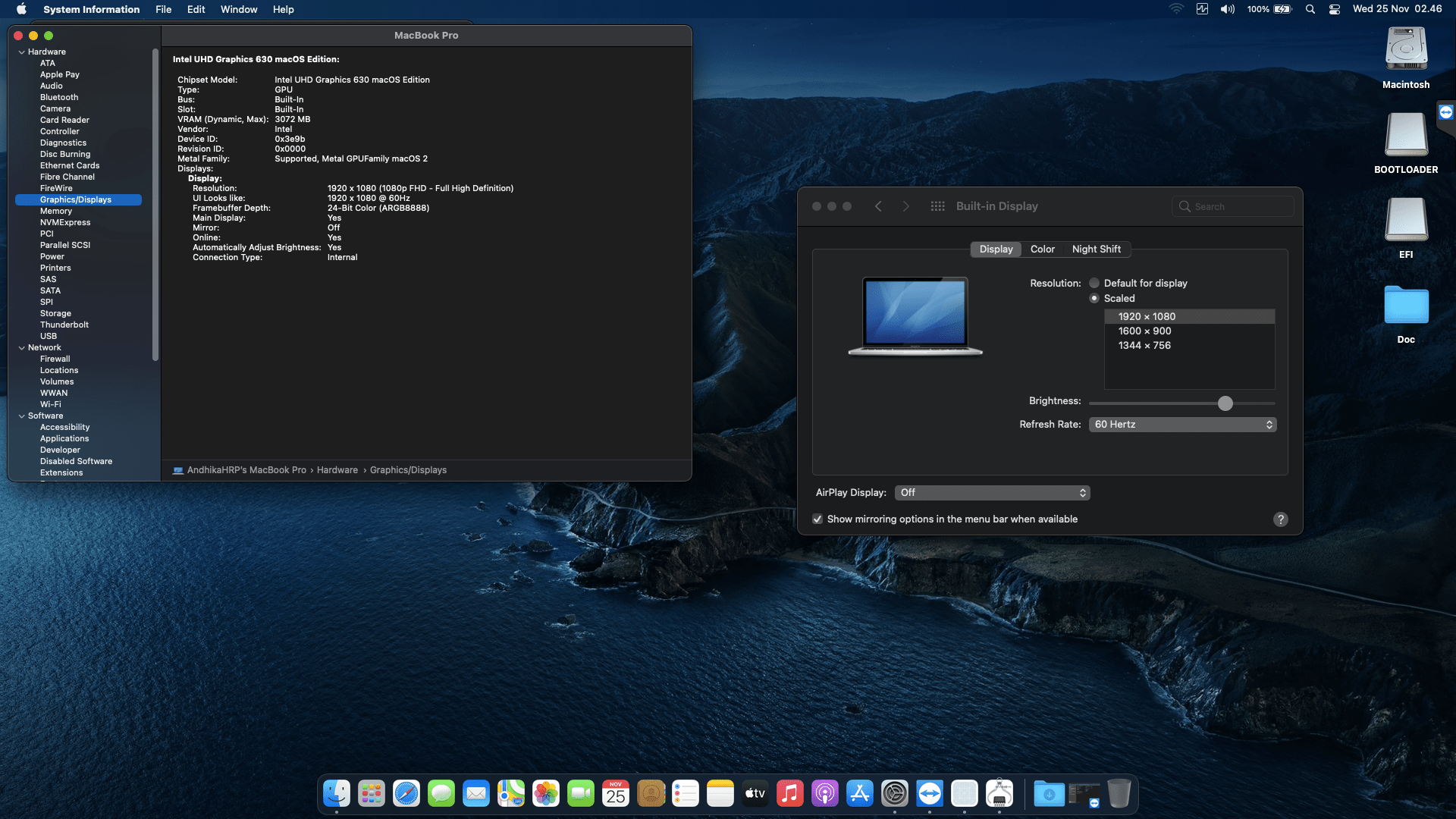The image size is (1456, 819).
Task: Open the App Store dock icon
Action: pos(860,794)
